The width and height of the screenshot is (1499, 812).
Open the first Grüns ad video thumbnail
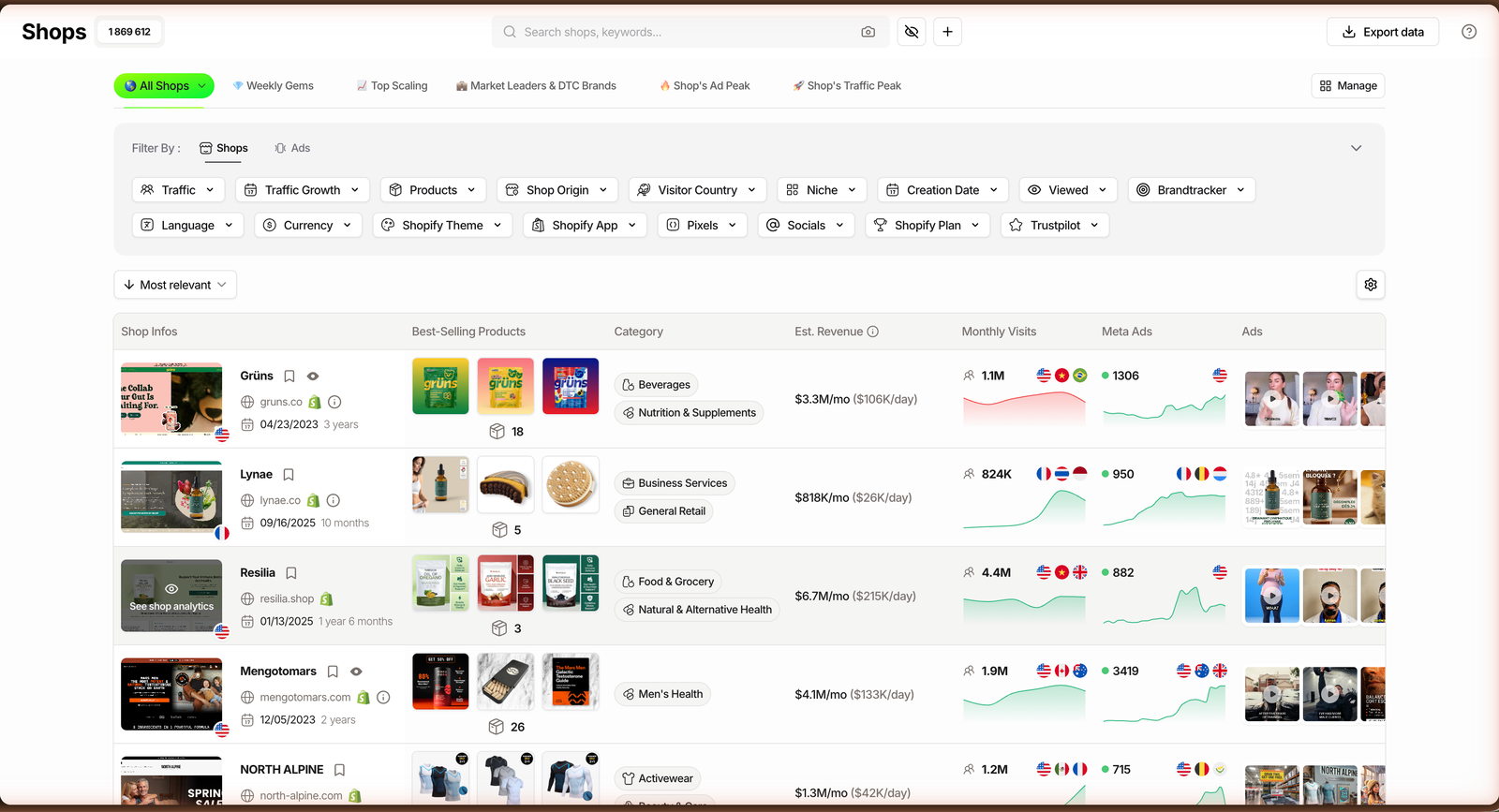[x=1271, y=399]
